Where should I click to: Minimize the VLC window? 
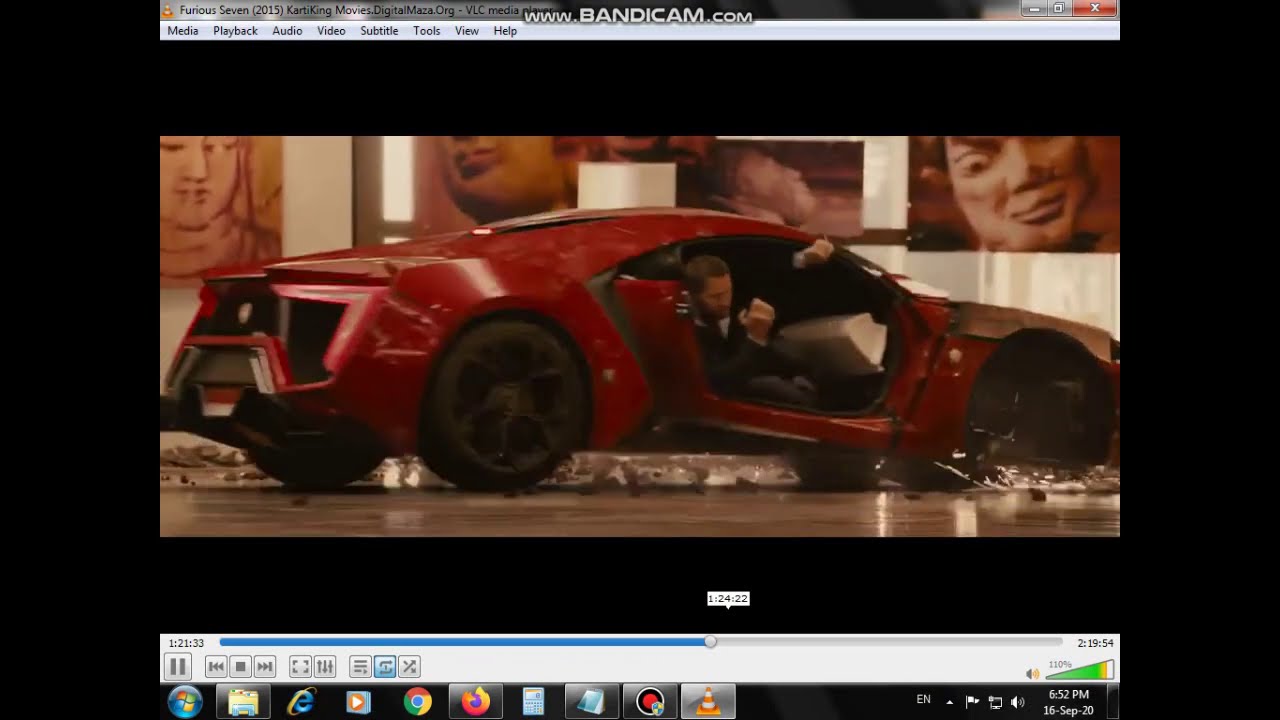[1034, 9]
